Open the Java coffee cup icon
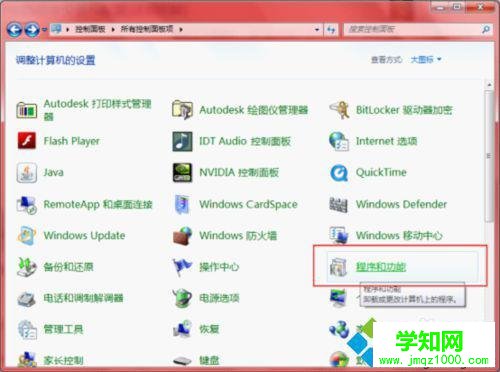This screenshot has height=372, width=500. point(27,172)
